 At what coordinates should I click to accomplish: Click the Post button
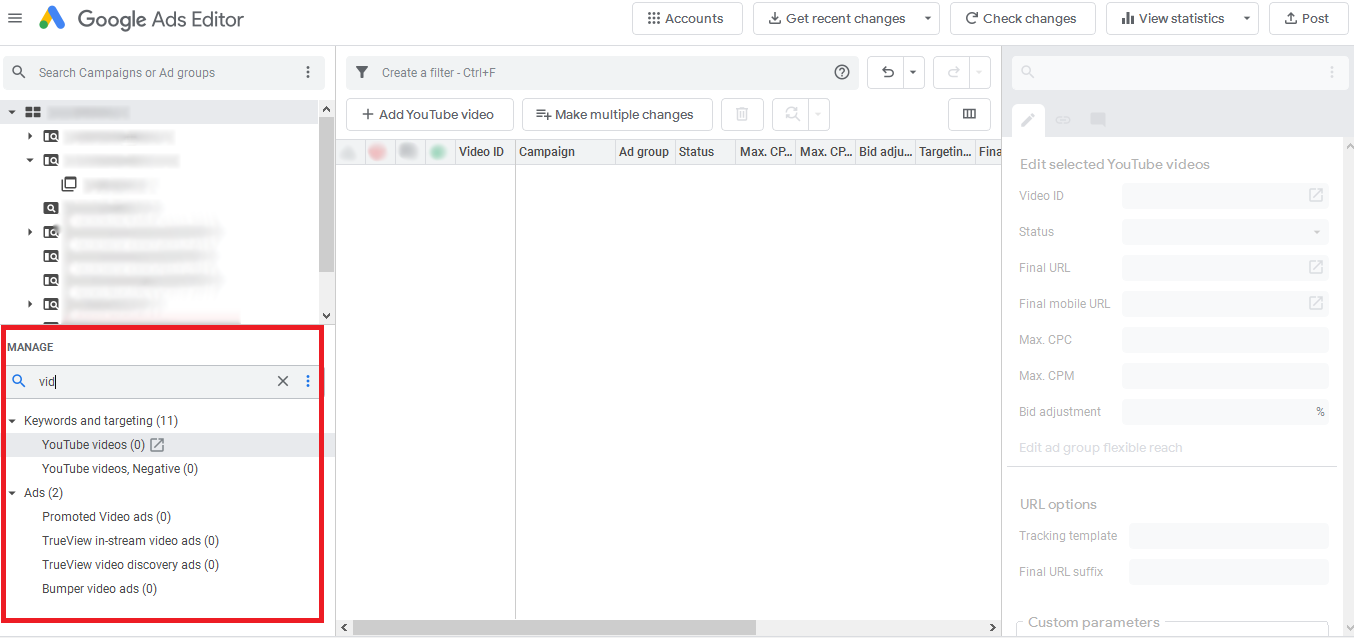click(x=1308, y=18)
